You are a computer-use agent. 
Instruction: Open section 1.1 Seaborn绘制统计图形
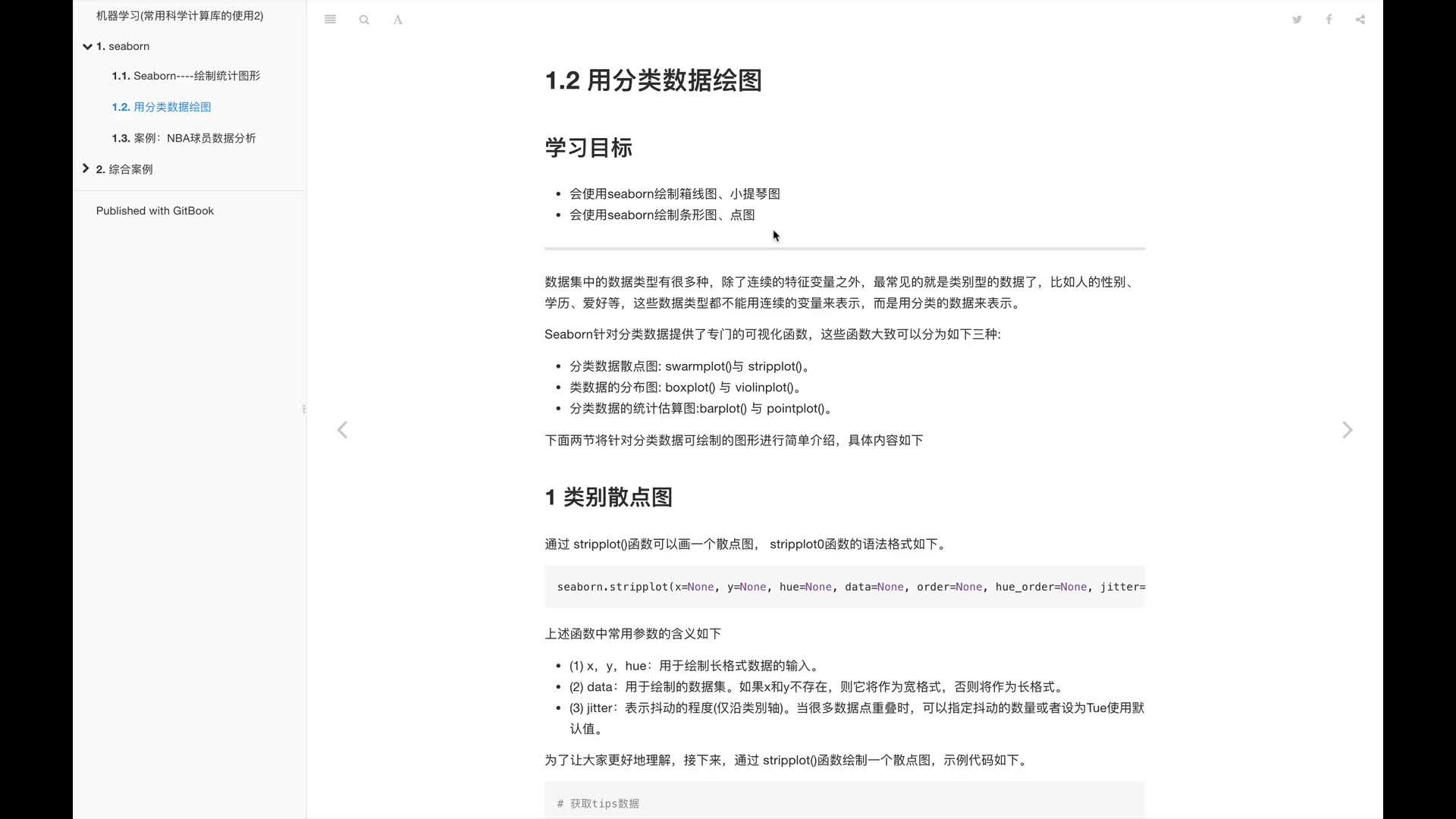(x=186, y=76)
